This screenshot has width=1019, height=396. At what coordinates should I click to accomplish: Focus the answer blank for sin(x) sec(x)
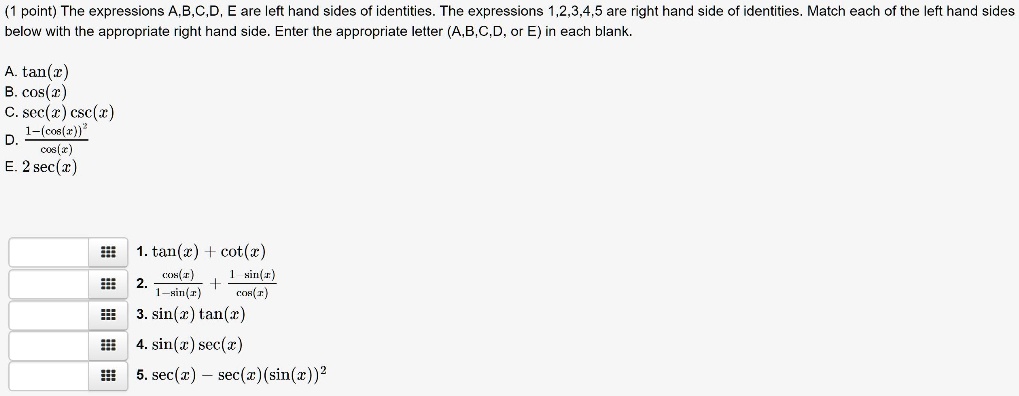pyautogui.click(x=49, y=345)
